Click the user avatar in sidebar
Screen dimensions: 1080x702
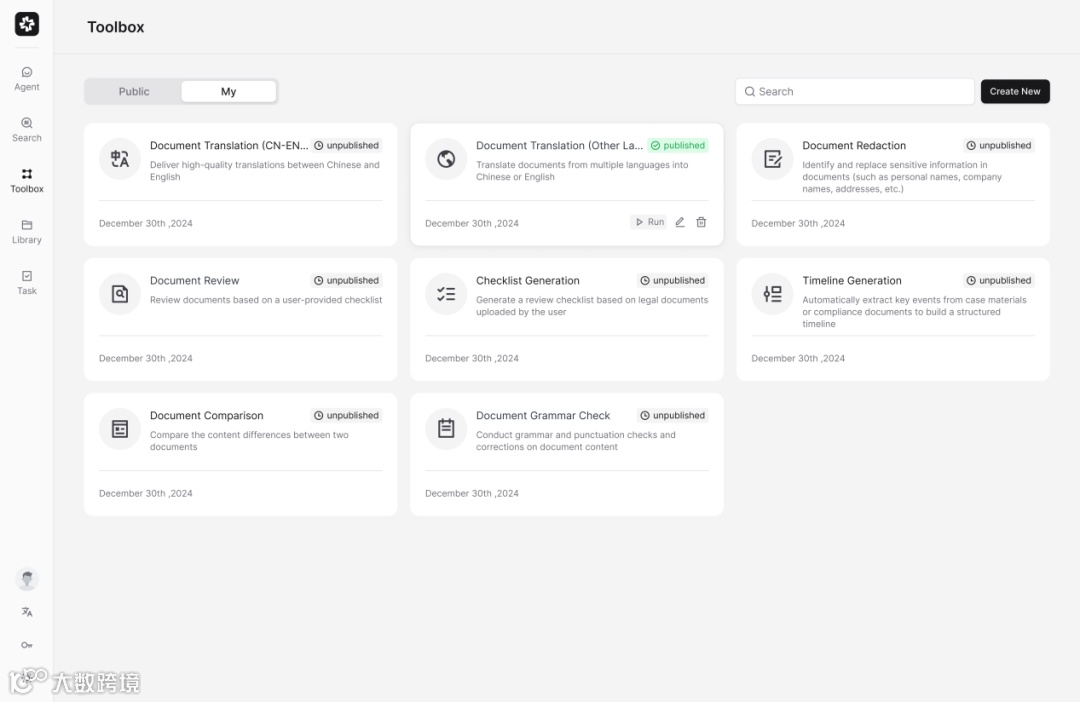(x=27, y=579)
